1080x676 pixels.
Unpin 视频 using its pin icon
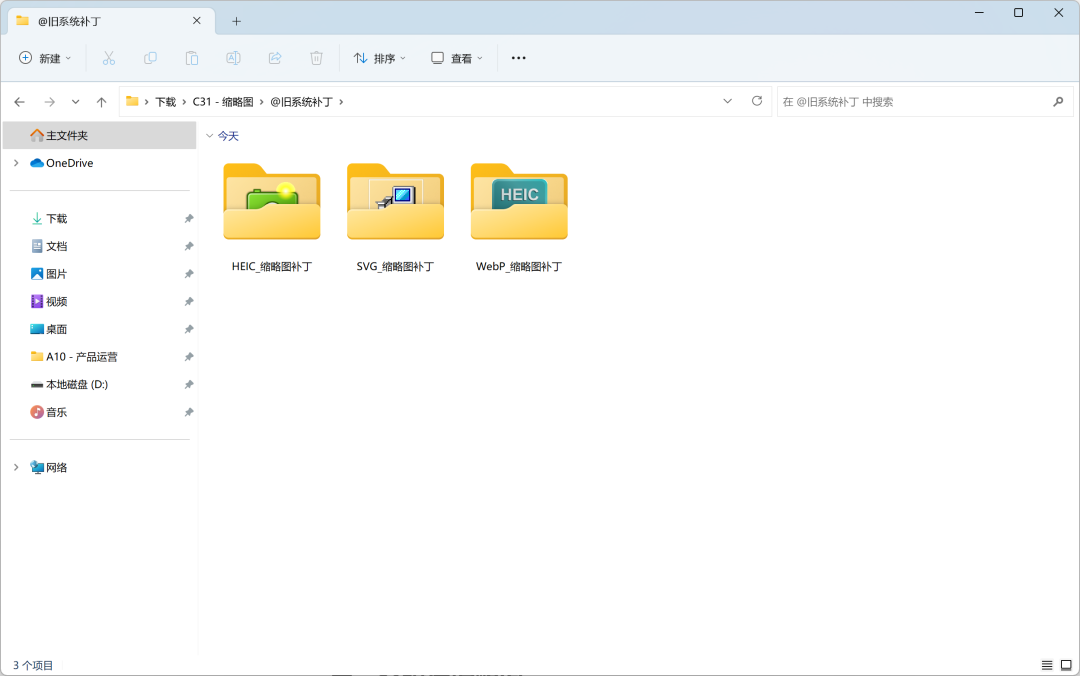[189, 301]
